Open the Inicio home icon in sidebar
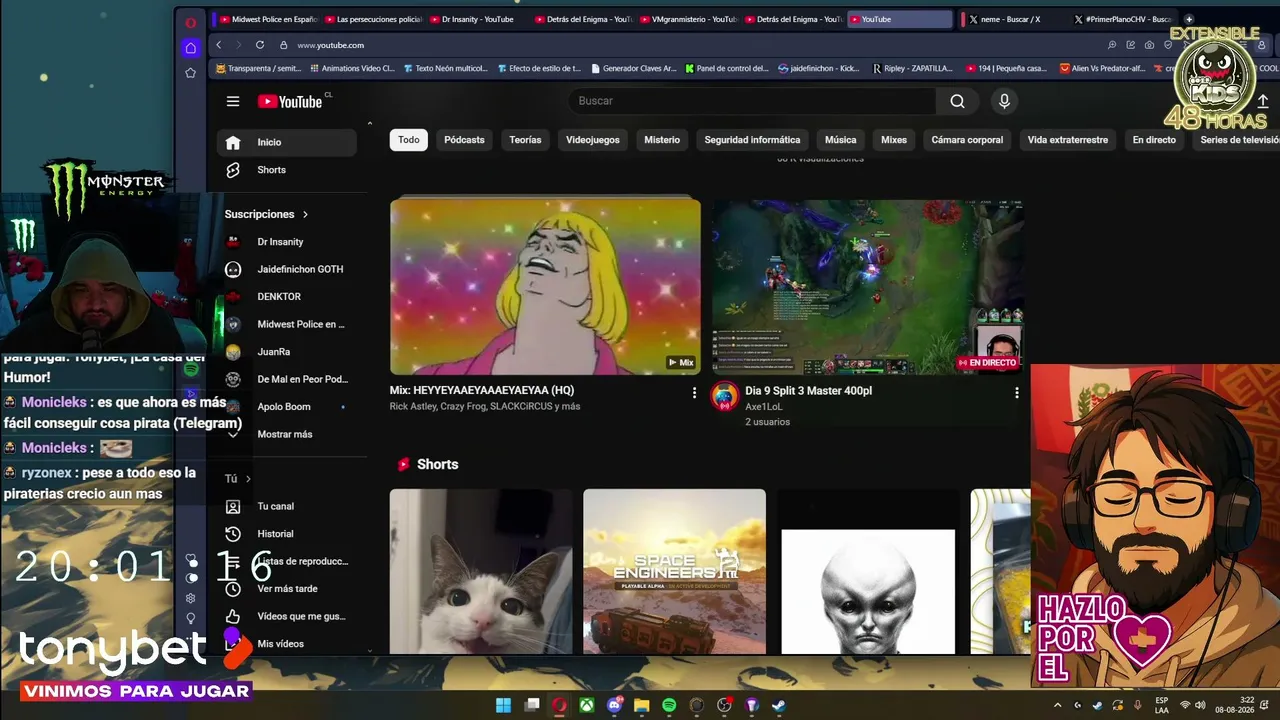This screenshot has width=1280, height=720. 233,142
